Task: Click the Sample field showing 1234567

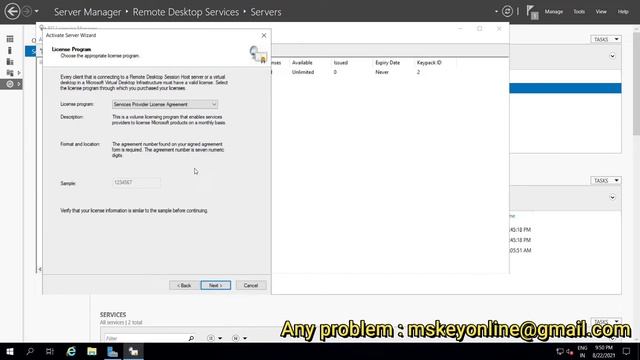Action: click(x=136, y=182)
